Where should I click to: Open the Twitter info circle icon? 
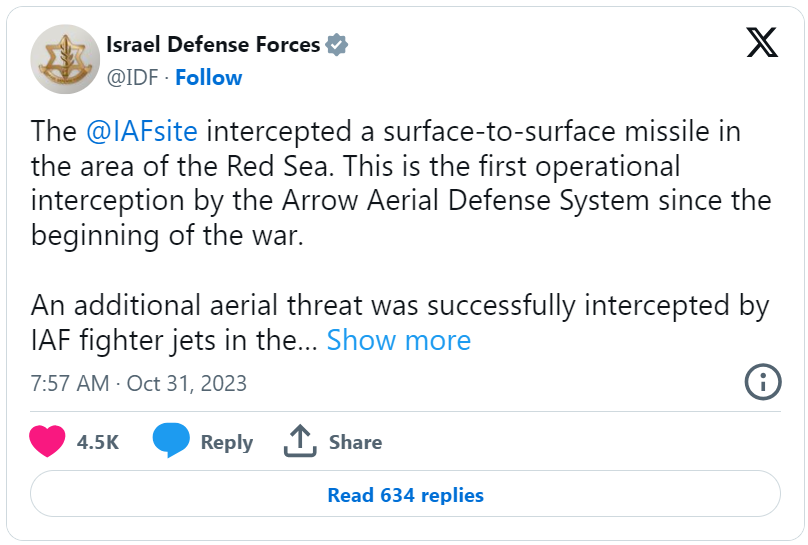pos(763,382)
